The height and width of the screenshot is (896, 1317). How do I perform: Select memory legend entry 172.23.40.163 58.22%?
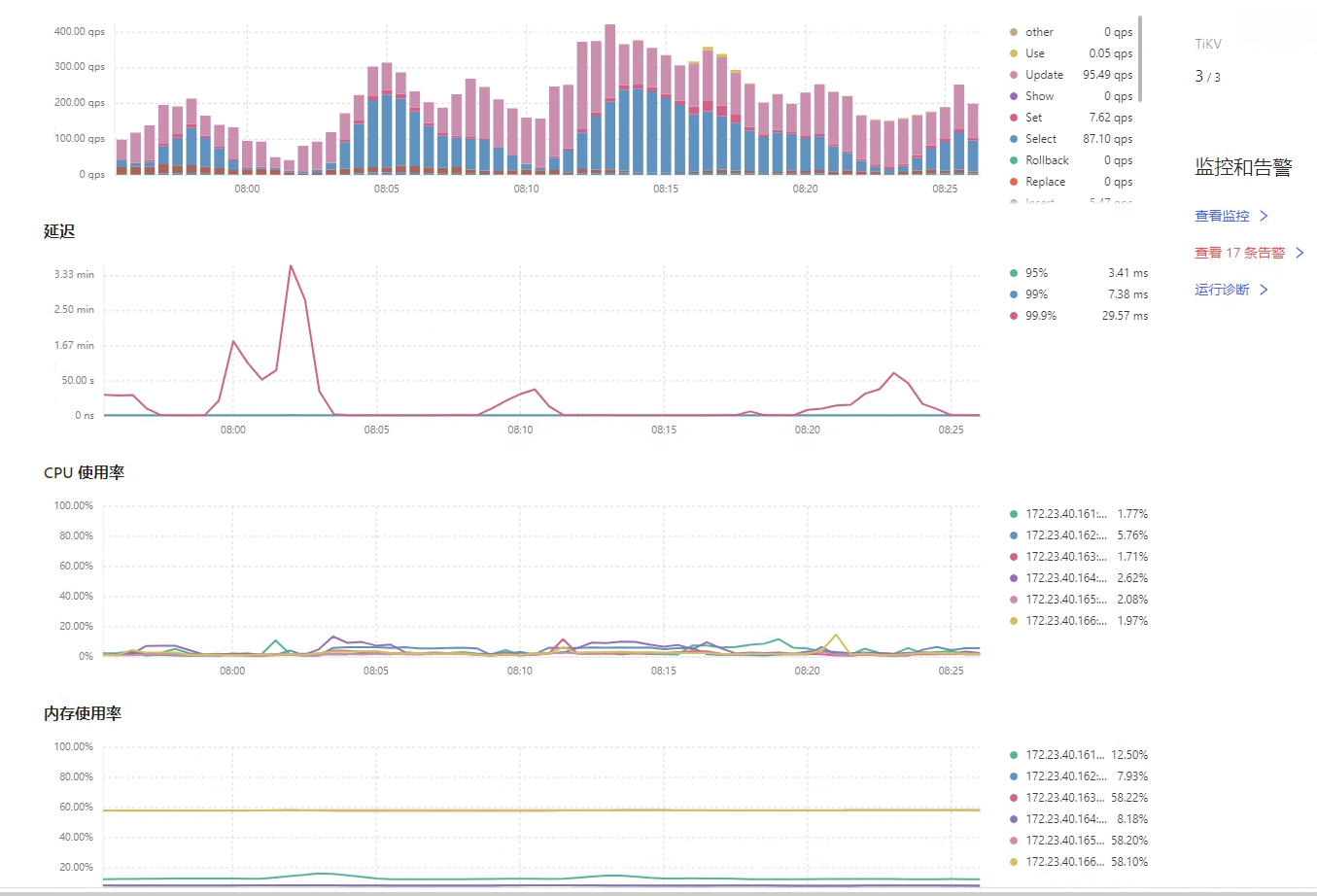(x=1079, y=798)
